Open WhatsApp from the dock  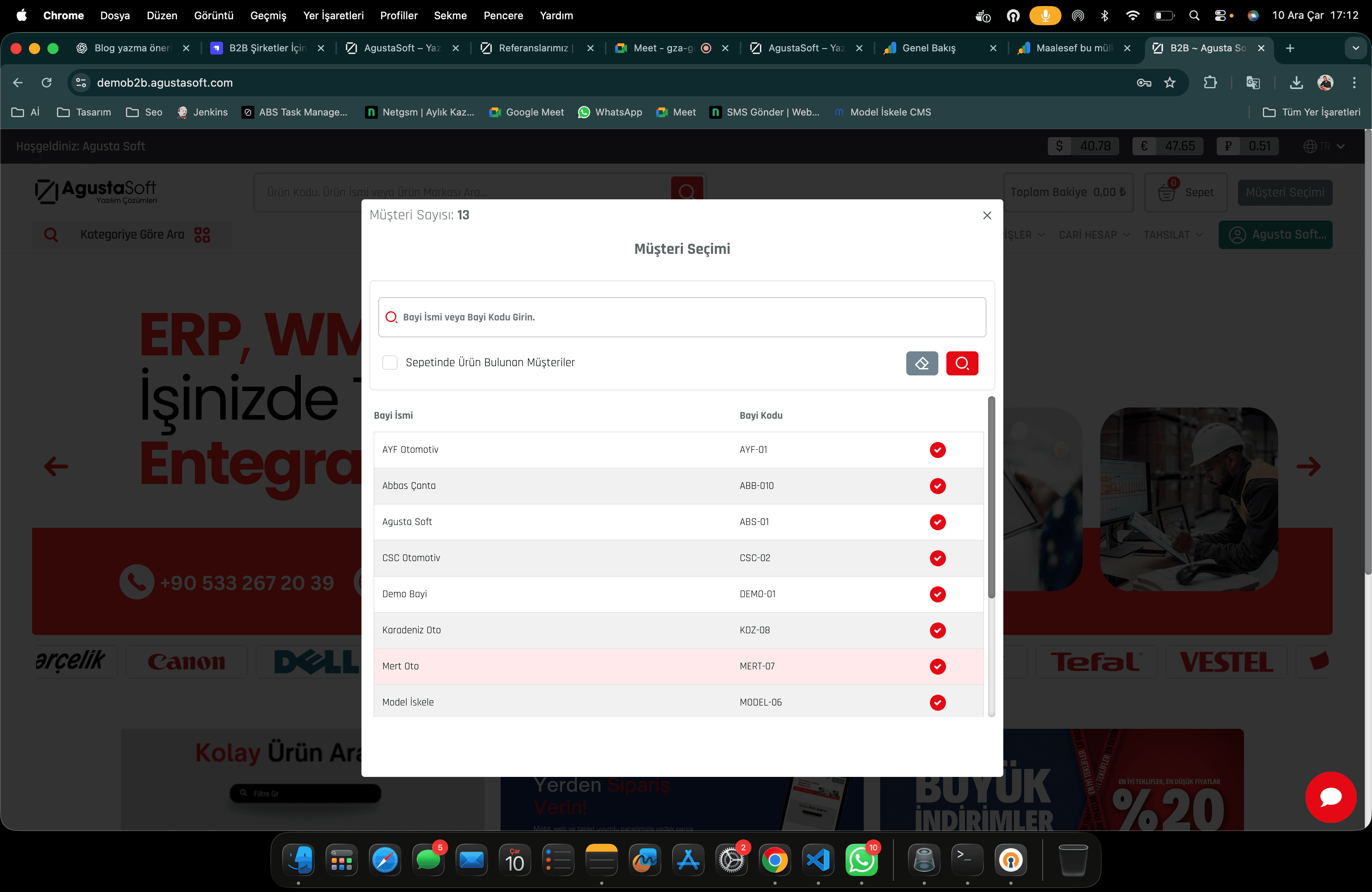coord(861,860)
